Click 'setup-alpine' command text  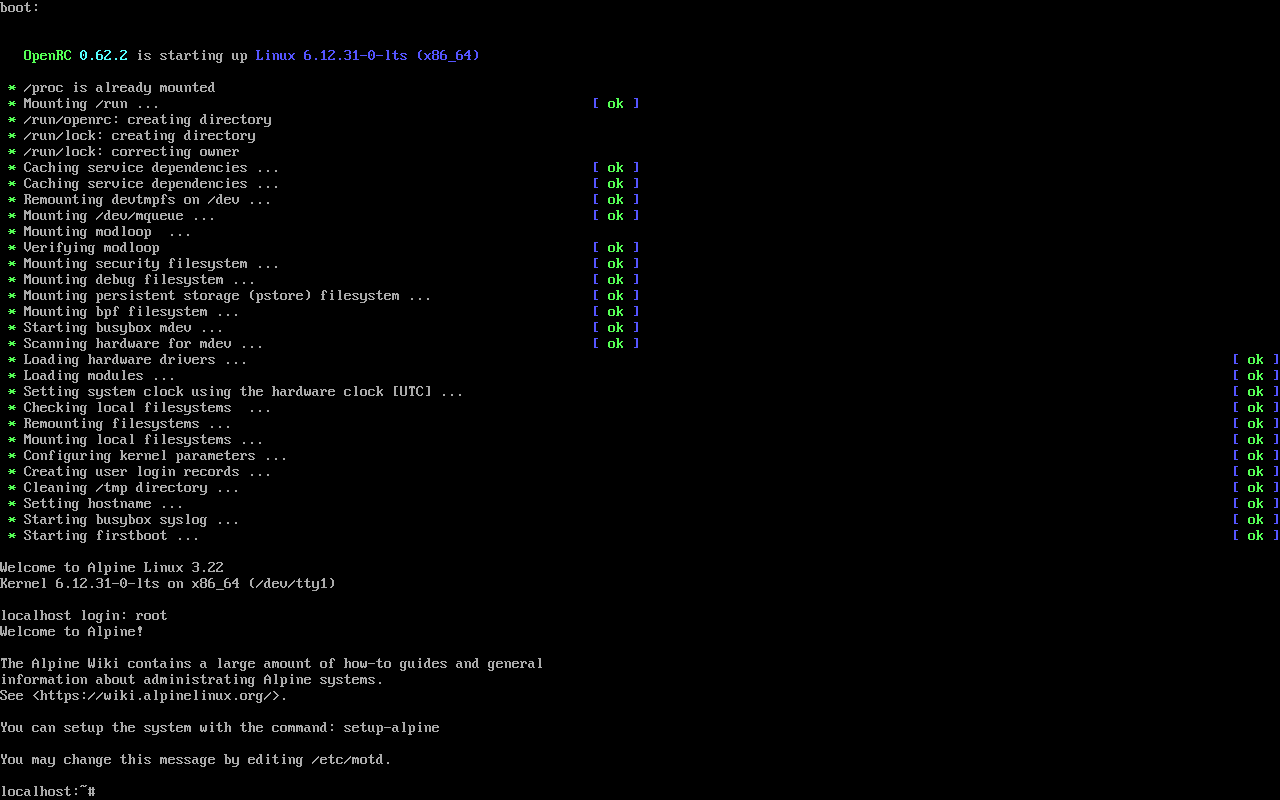[x=392, y=728]
